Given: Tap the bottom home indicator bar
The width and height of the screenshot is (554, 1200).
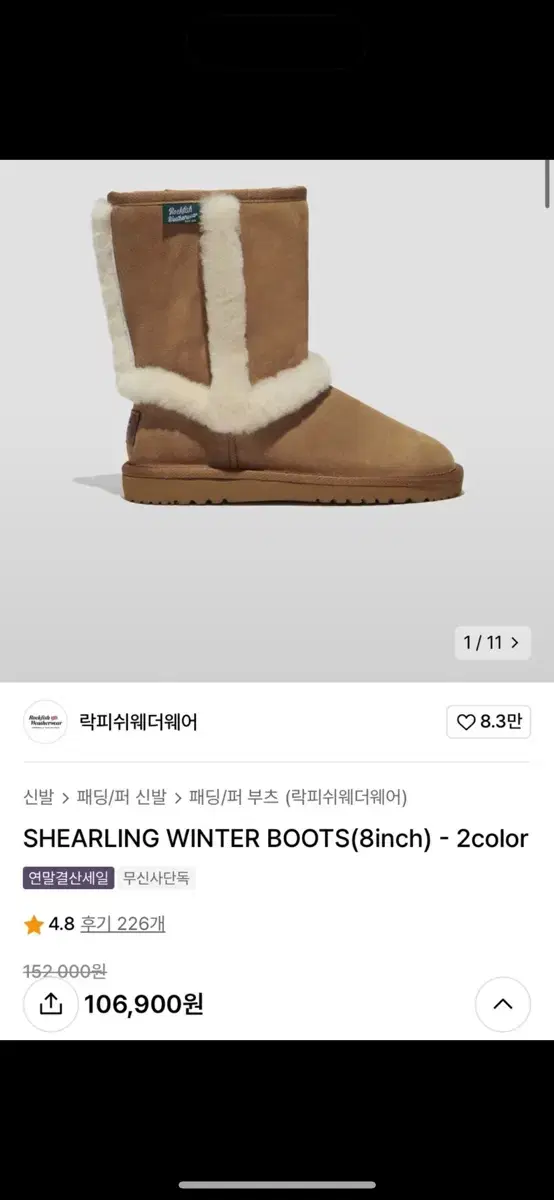Looking at the screenshot, I should 277,1185.
